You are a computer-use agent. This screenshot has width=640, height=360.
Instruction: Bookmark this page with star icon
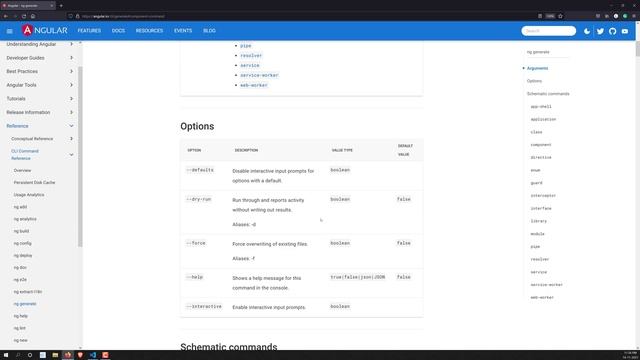[x=560, y=16]
